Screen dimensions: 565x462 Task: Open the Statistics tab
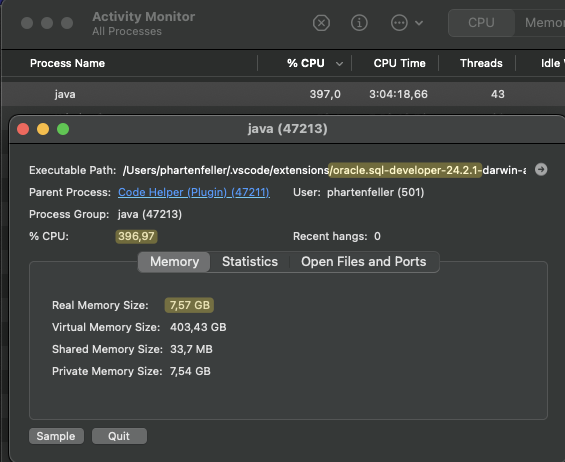click(250, 262)
